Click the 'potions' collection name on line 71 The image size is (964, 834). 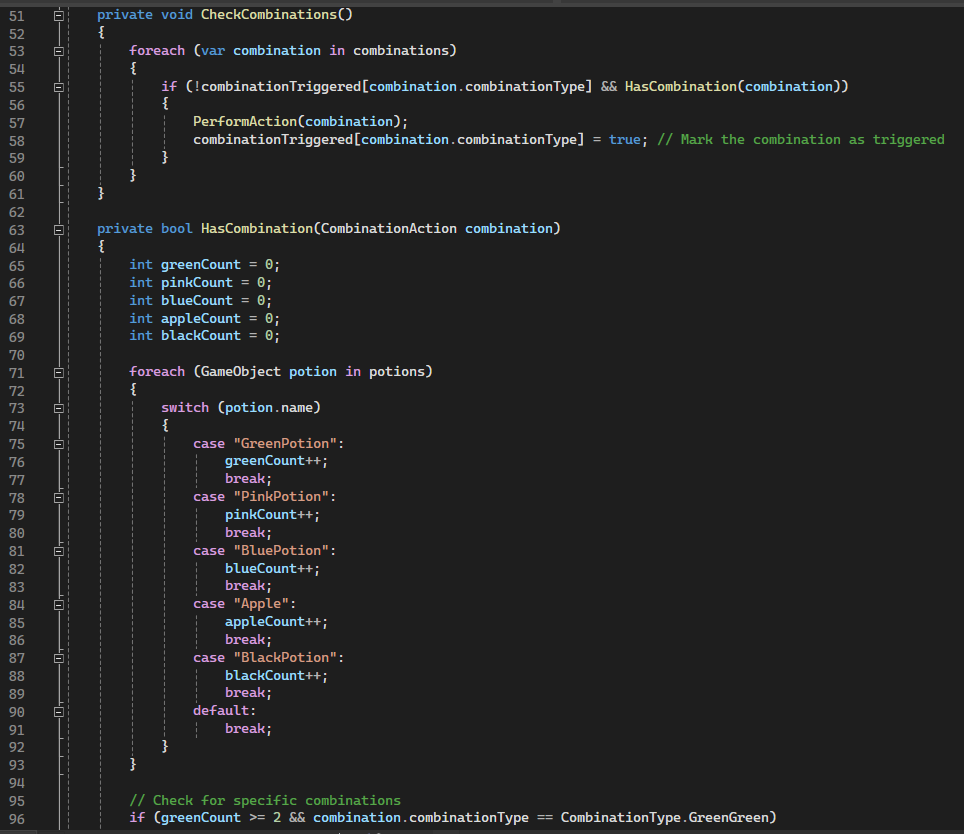point(397,372)
